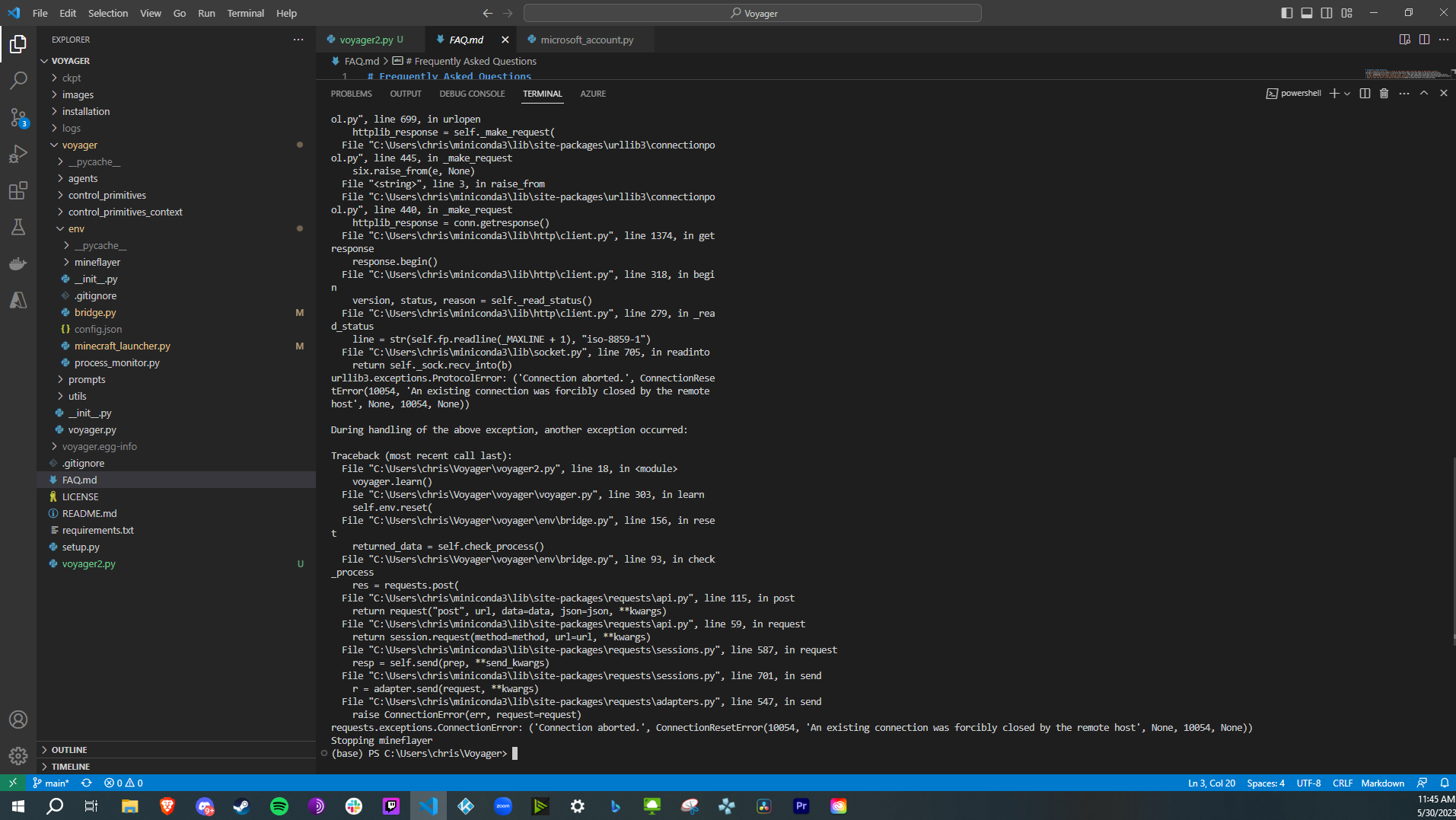Select encoding UTF-8 in status bar
Viewport: 1456px width, 820px height.
coord(1308,783)
